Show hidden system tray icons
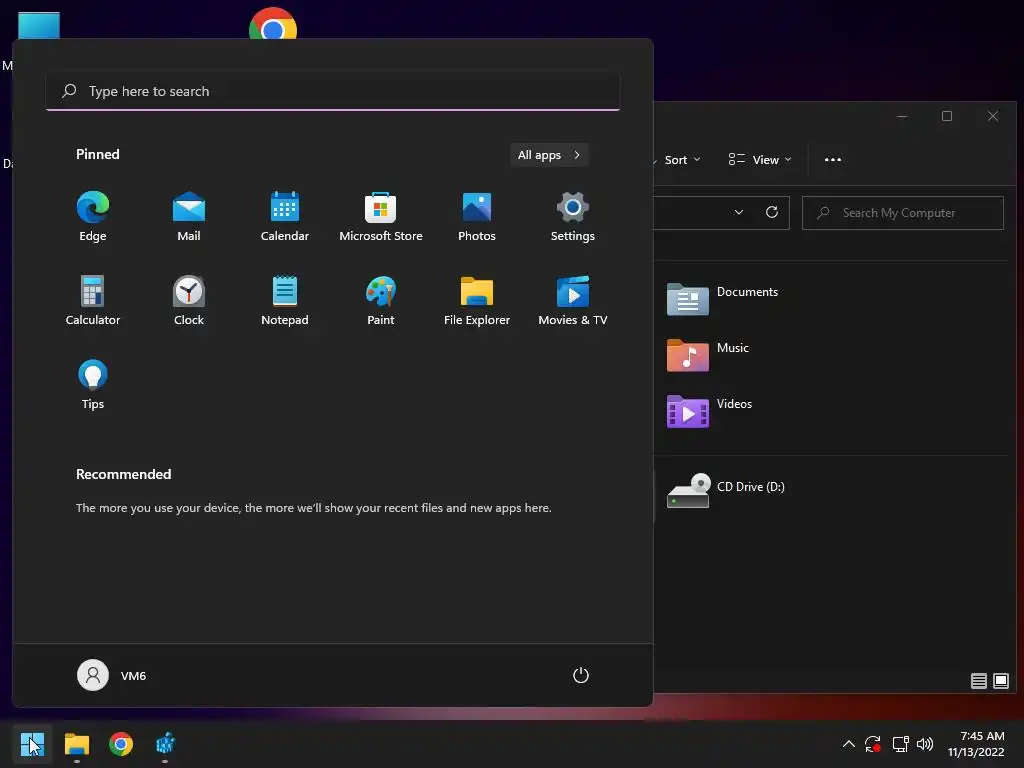 (x=848, y=744)
